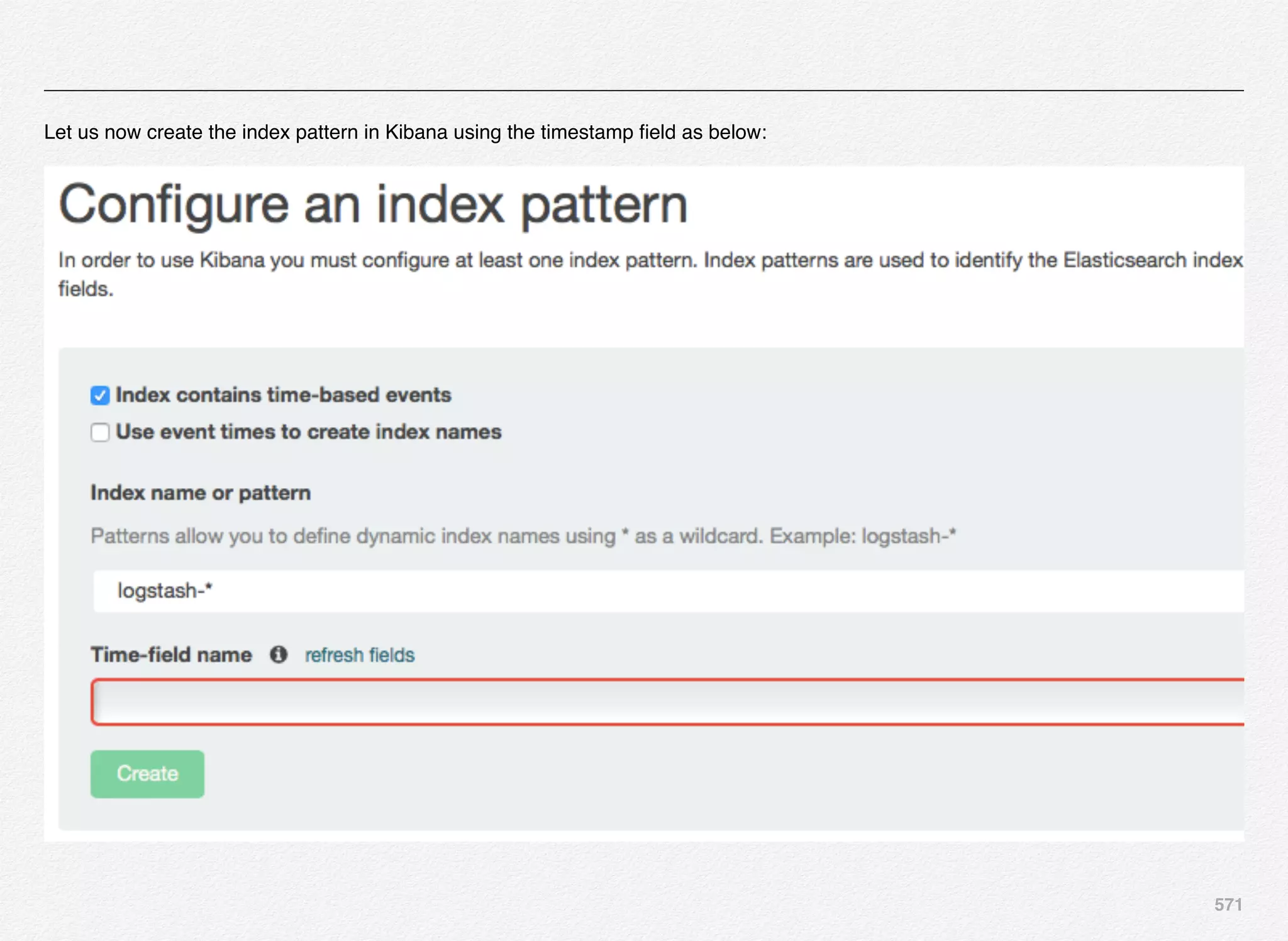Click the Index name or pattern label
Viewport: 1288px width, 941px height.
(x=201, y=493)
